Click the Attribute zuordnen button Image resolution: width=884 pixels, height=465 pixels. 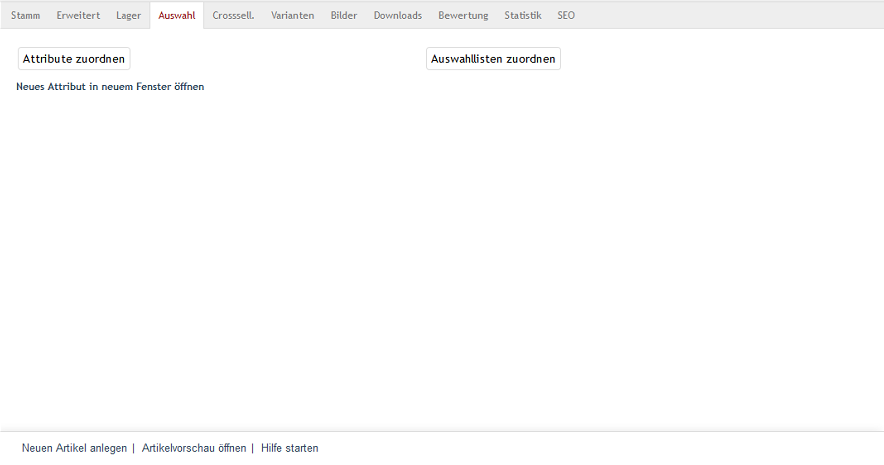[x=74, y=59]
